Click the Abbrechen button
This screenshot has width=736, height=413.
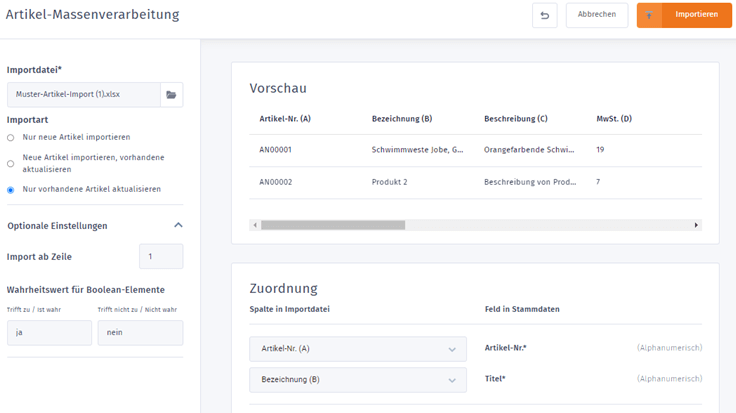[x=597, y=15]
